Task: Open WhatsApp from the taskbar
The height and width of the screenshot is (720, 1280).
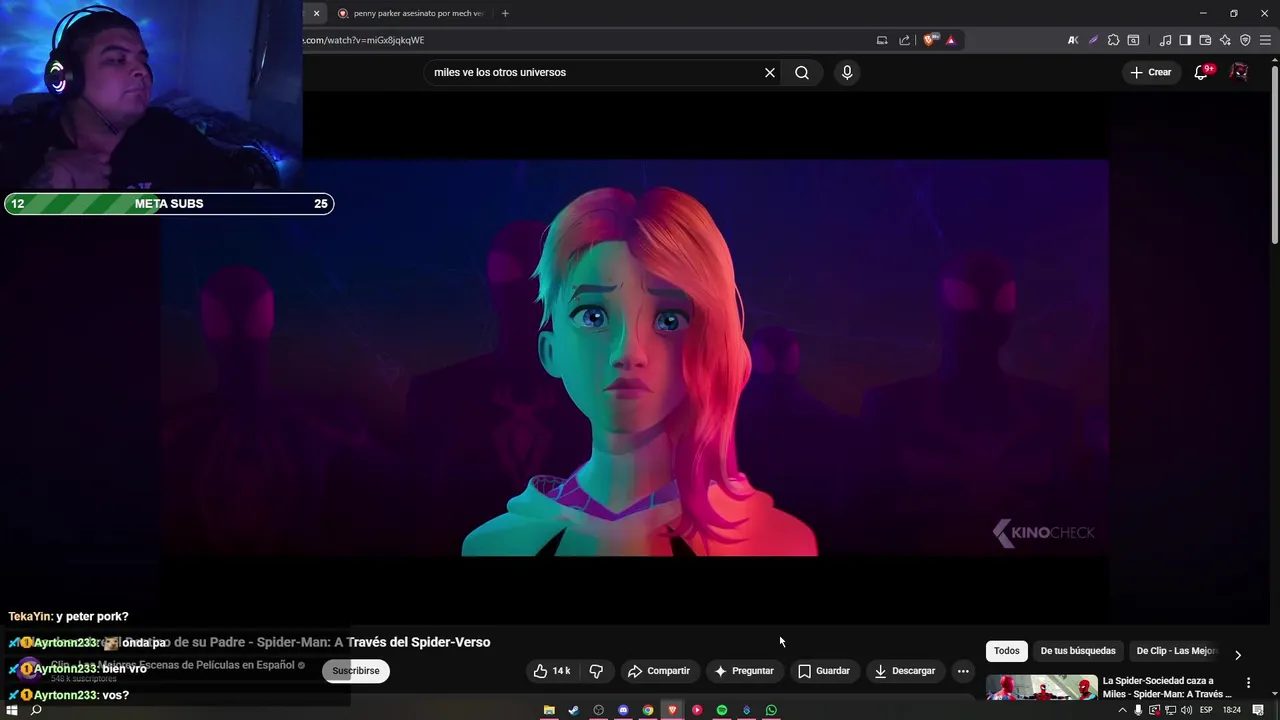Action: tap(771, 710)
